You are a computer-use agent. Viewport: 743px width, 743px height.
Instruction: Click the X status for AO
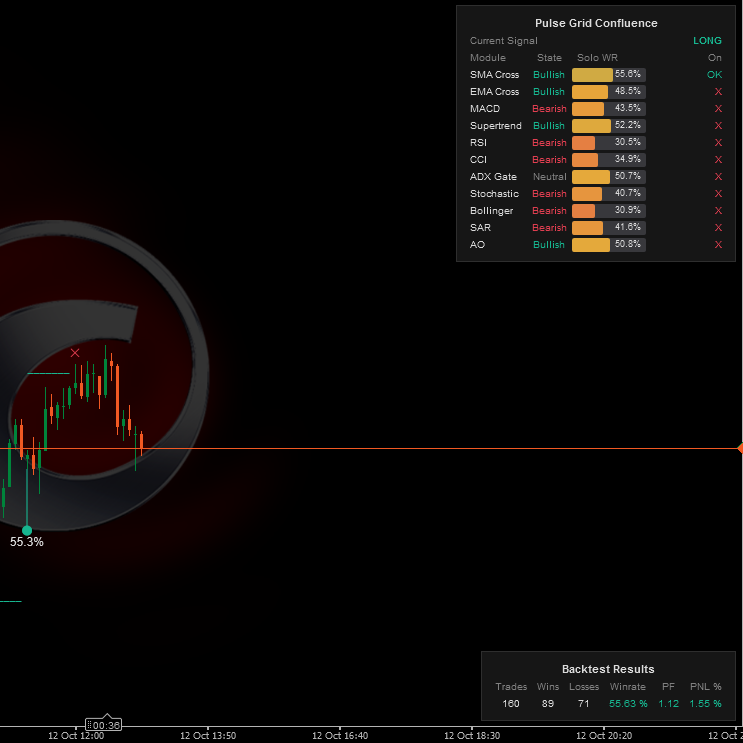tap(718, 245)
